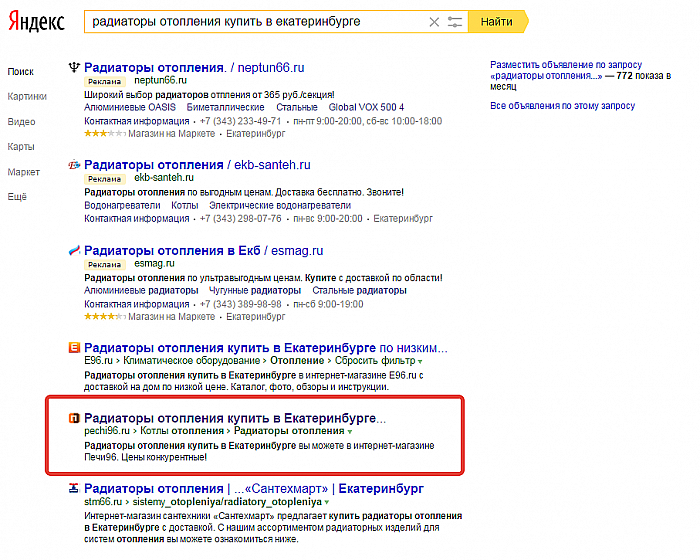Click 'Все объявления по этому запросу'
This screenshot has height=560, width=700.
(x=562, y=106)
